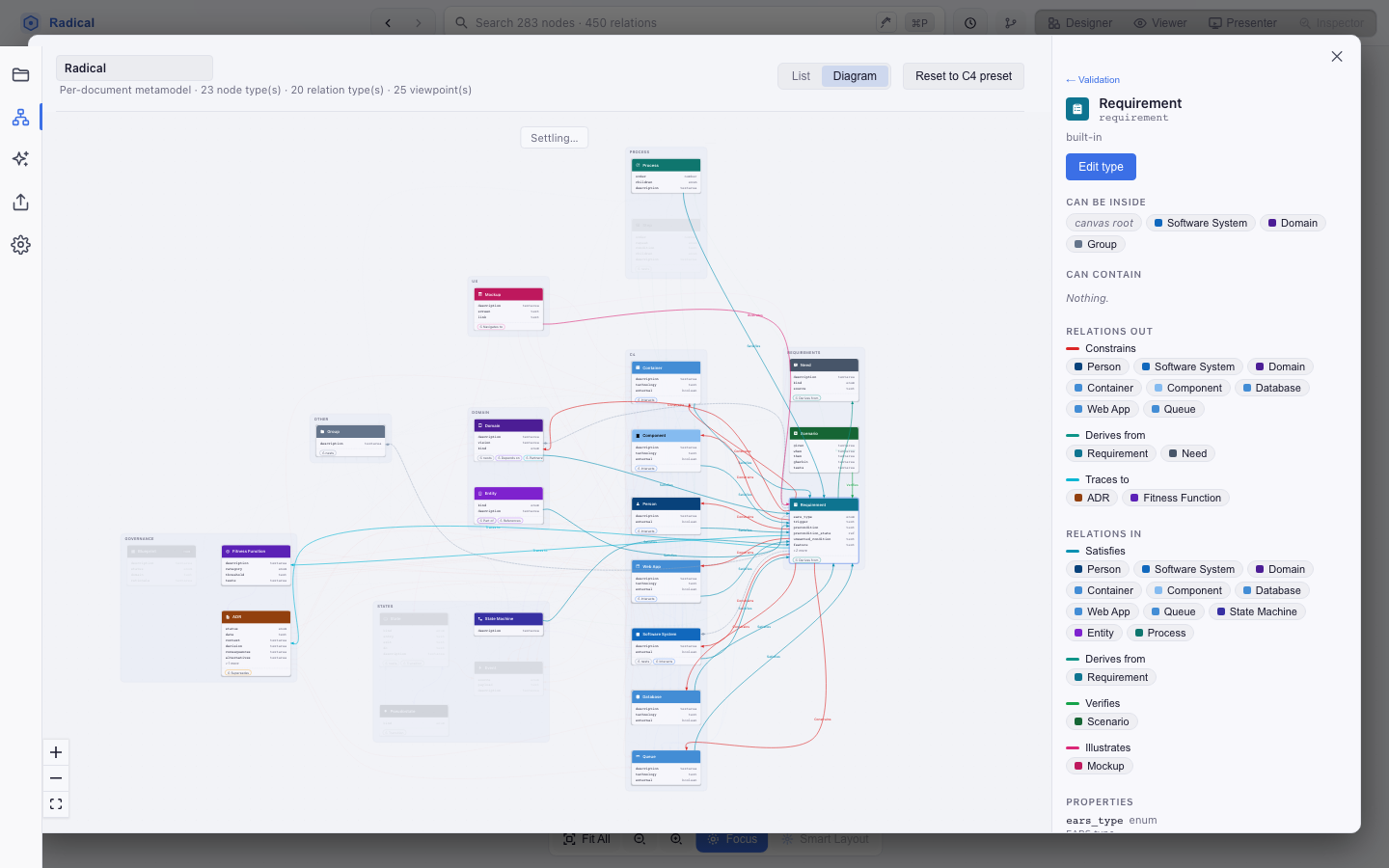Click the Requirement type icon beside its title
Screen dimensions: 1389x868
1077,109
